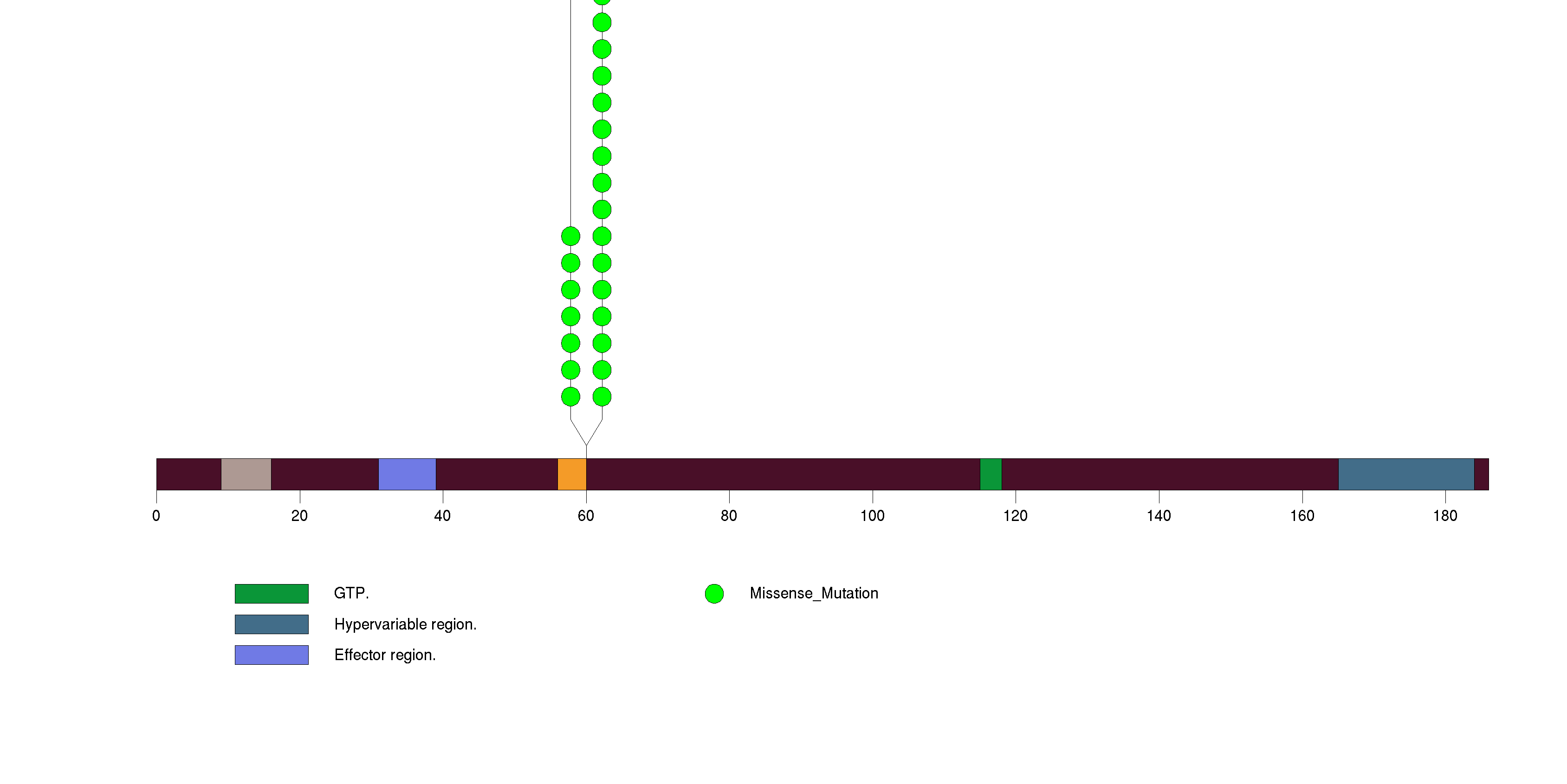This screenshot has height=784, width=1567.
Task: Click the tan domain segment near position 10
Action: tap(246, 474)
